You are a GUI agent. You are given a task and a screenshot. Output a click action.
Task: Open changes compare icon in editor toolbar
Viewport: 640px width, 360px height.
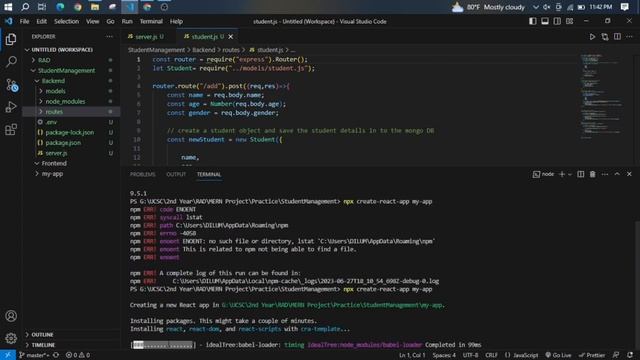point(605,37)
